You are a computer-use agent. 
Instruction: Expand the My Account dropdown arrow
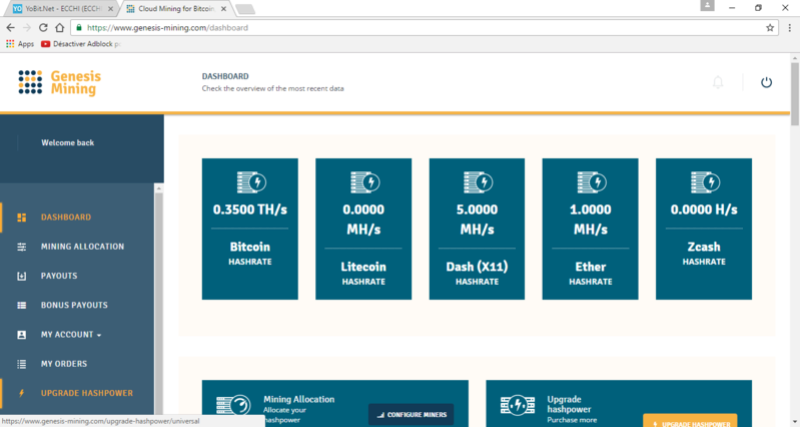point(99,336)
